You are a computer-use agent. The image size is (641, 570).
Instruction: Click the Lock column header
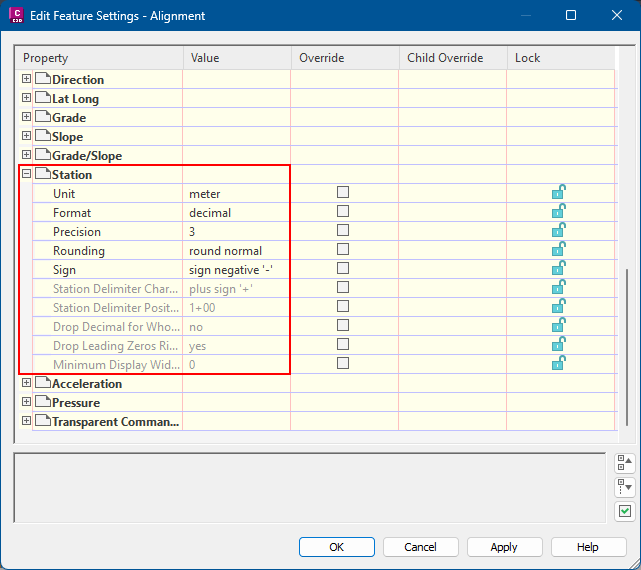(561, 58)
